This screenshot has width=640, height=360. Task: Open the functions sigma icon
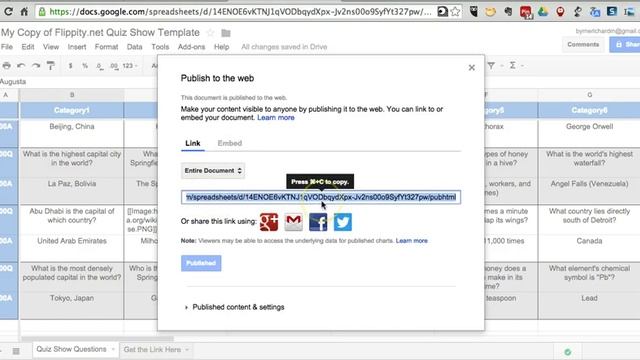tap(512, 65)
